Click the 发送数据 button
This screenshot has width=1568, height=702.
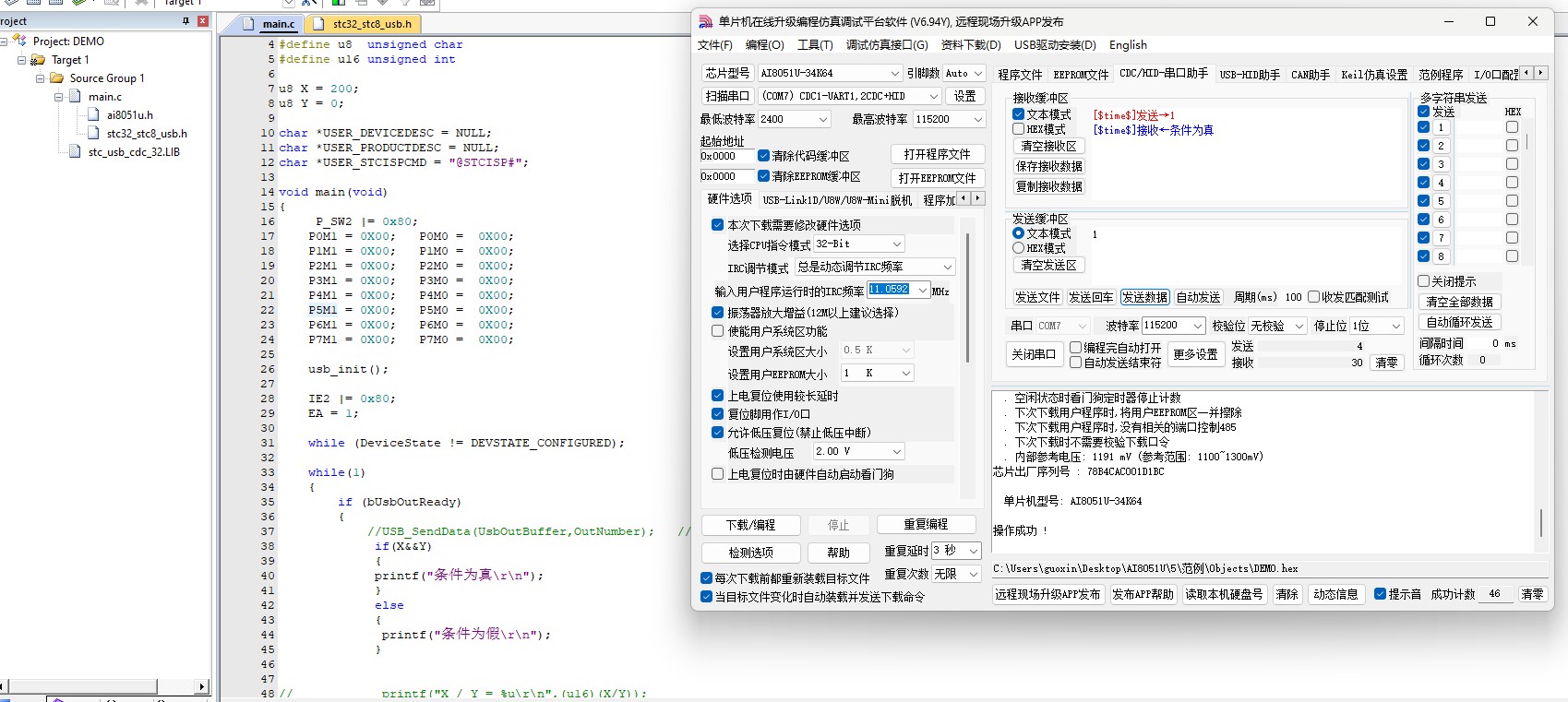[1144, 297]
